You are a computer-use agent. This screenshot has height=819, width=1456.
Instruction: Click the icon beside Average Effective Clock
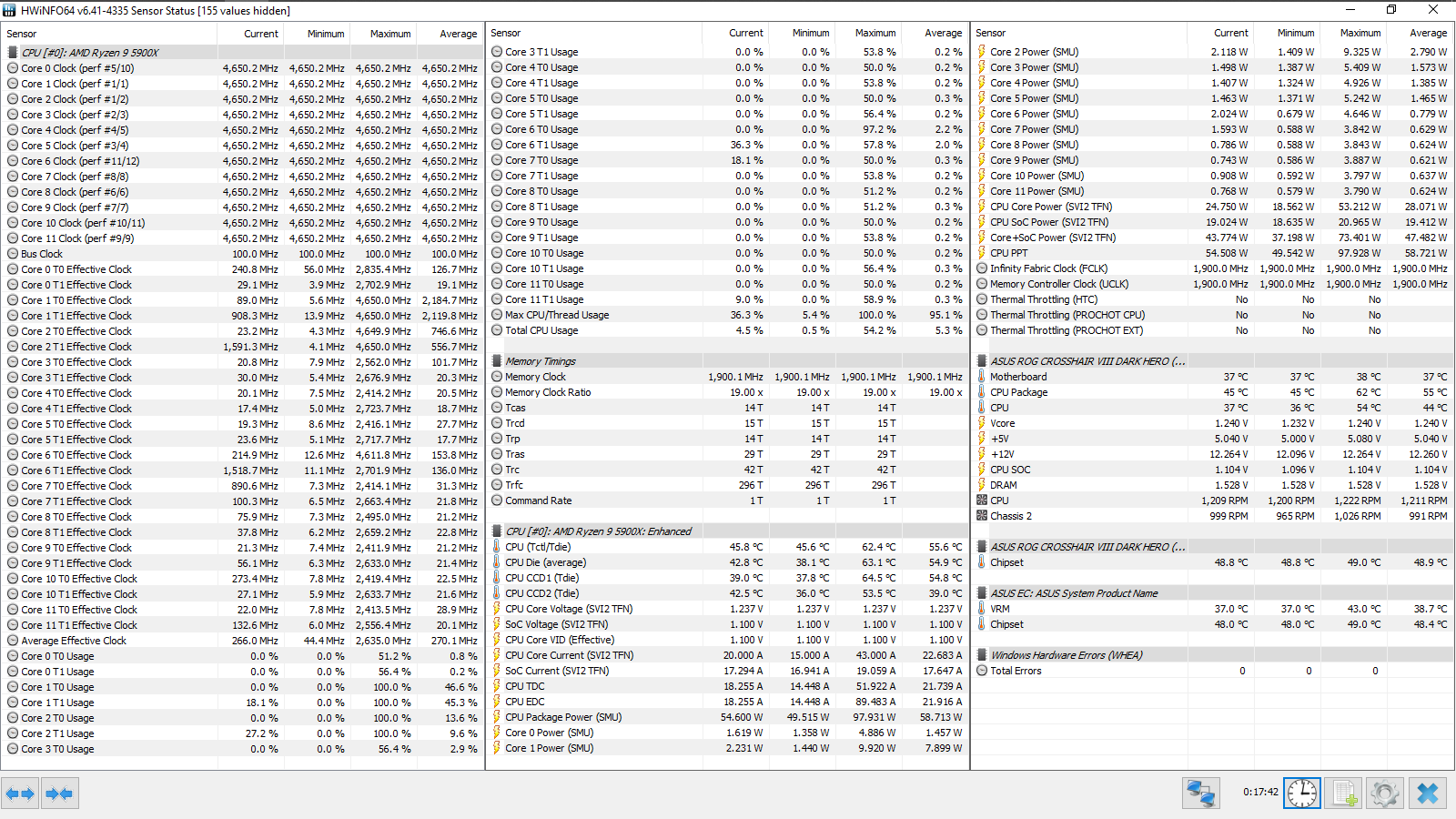coord(13,641)
